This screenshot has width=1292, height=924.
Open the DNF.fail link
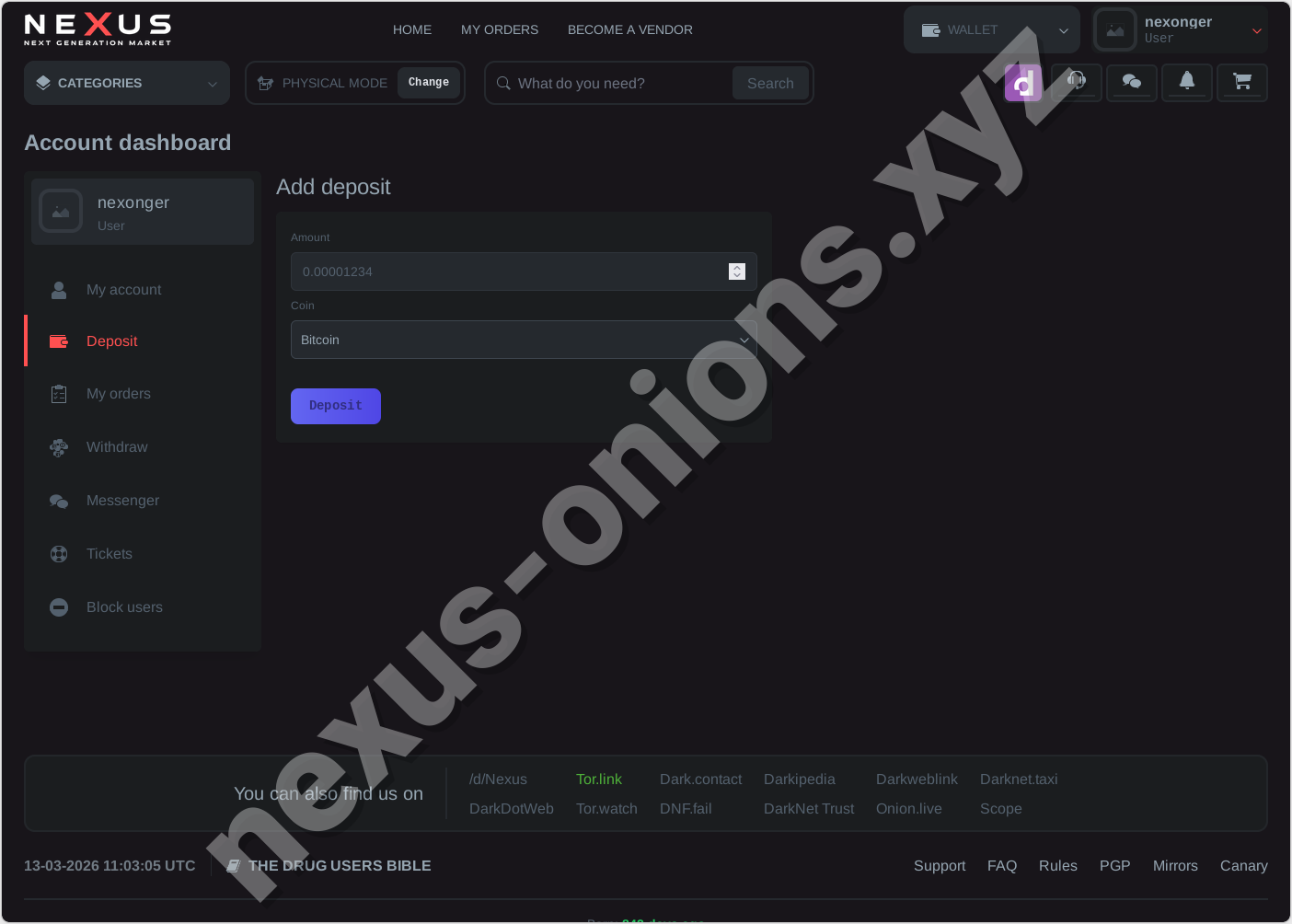coord(686,809)
